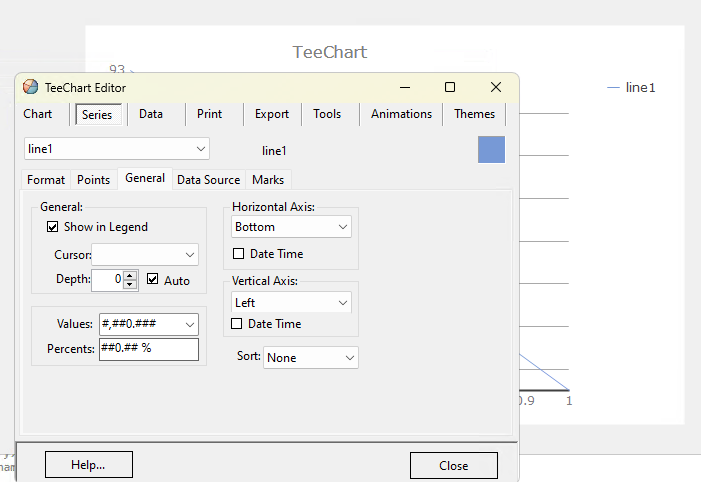Enable Vertical Axis Date Time checkbox

coord(236,323)
